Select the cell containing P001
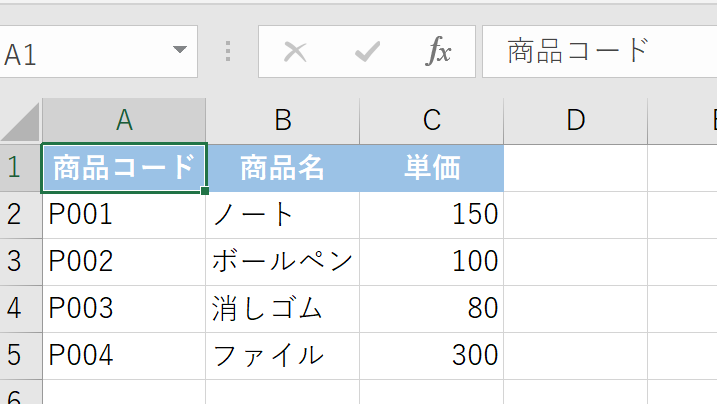This screenshot has height=404, width=717. [124, 215]
